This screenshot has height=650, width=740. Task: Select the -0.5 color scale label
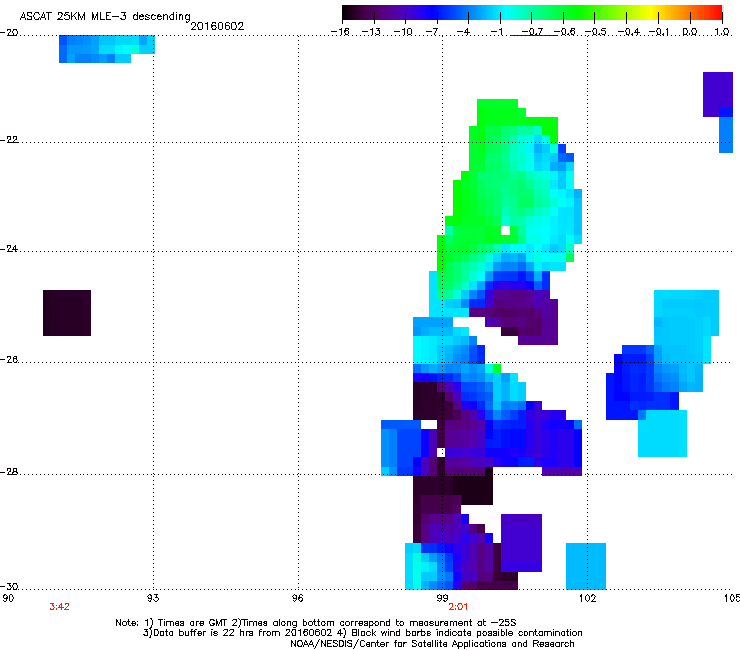point(596,32)
